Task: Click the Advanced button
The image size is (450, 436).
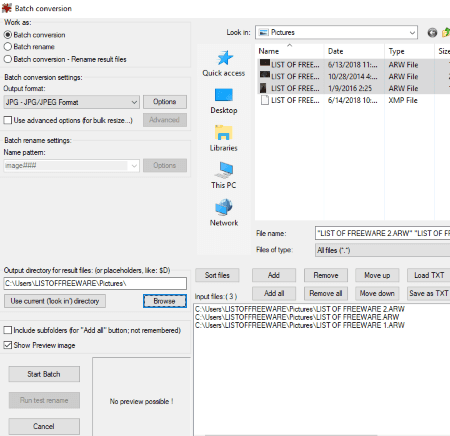Action: point(165,120)
